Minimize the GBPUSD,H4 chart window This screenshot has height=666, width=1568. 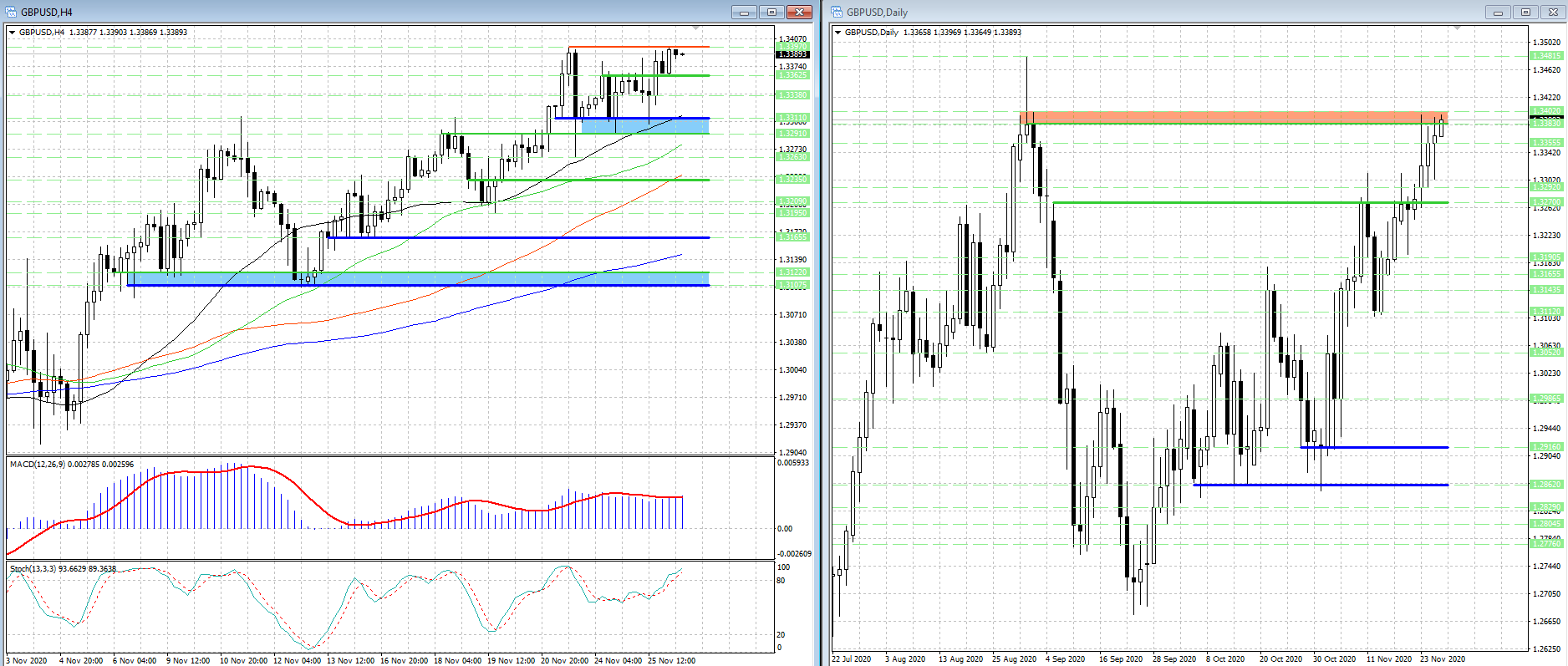point(743,12)
